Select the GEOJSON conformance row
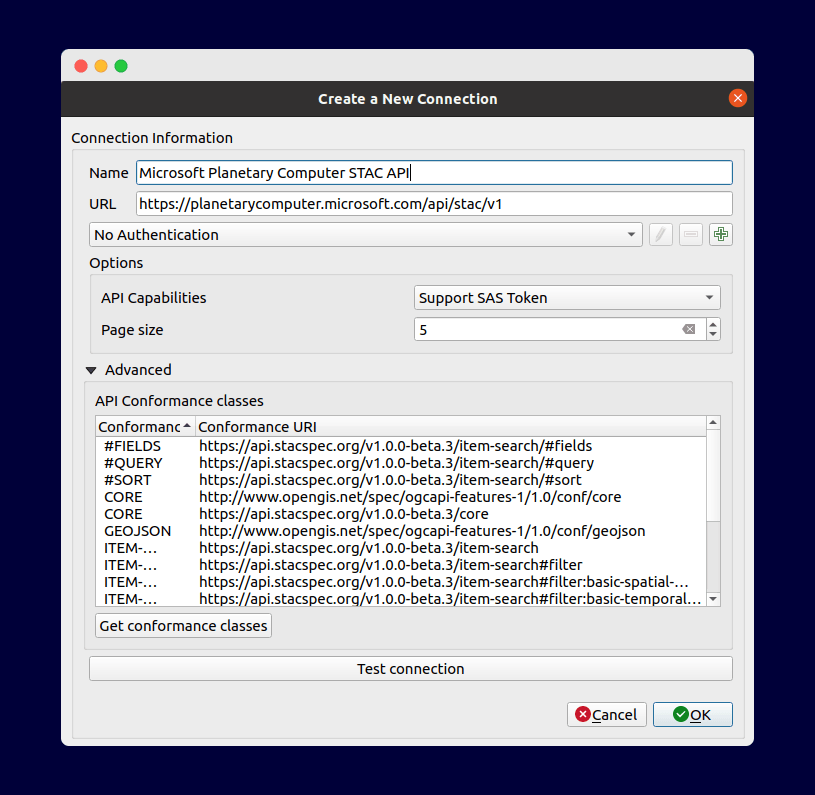815x795 pixels. [x=300, y=531]
